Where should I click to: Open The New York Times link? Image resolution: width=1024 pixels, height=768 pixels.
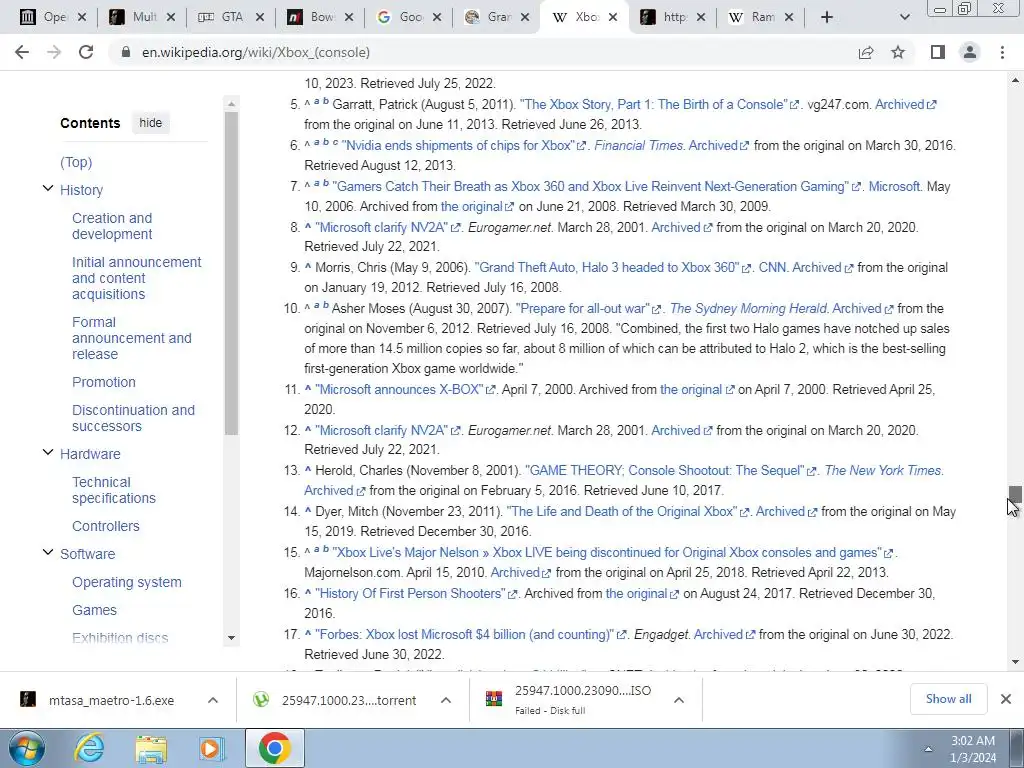(883, 471)
